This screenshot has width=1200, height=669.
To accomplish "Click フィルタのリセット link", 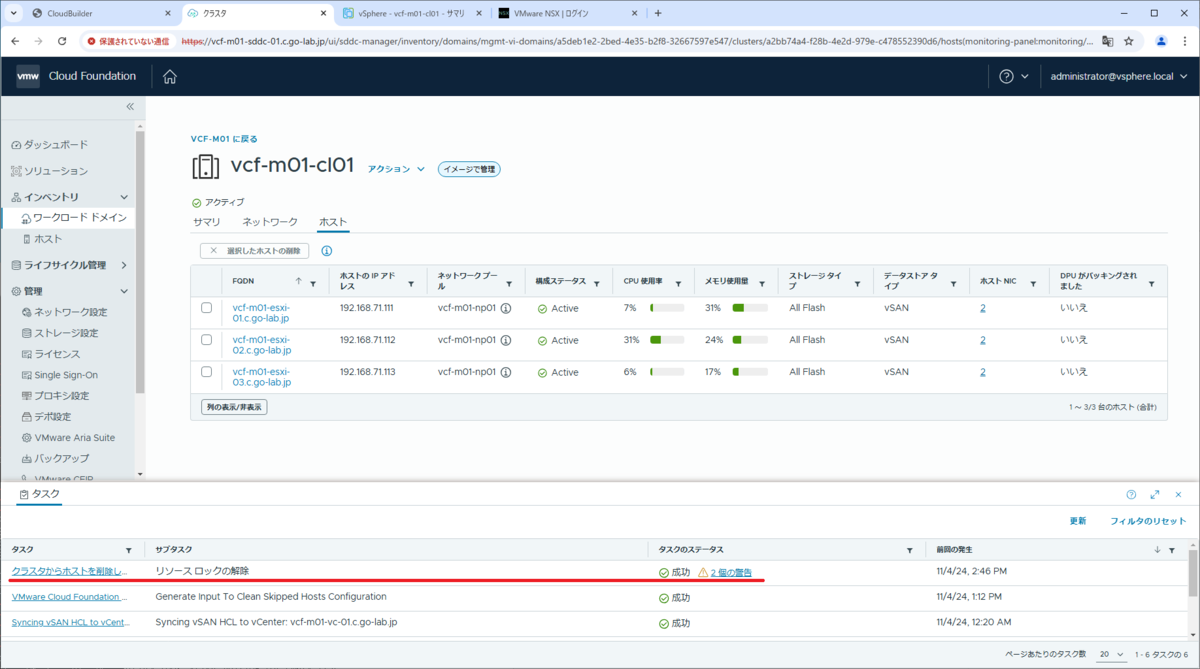I will 1148,521.
